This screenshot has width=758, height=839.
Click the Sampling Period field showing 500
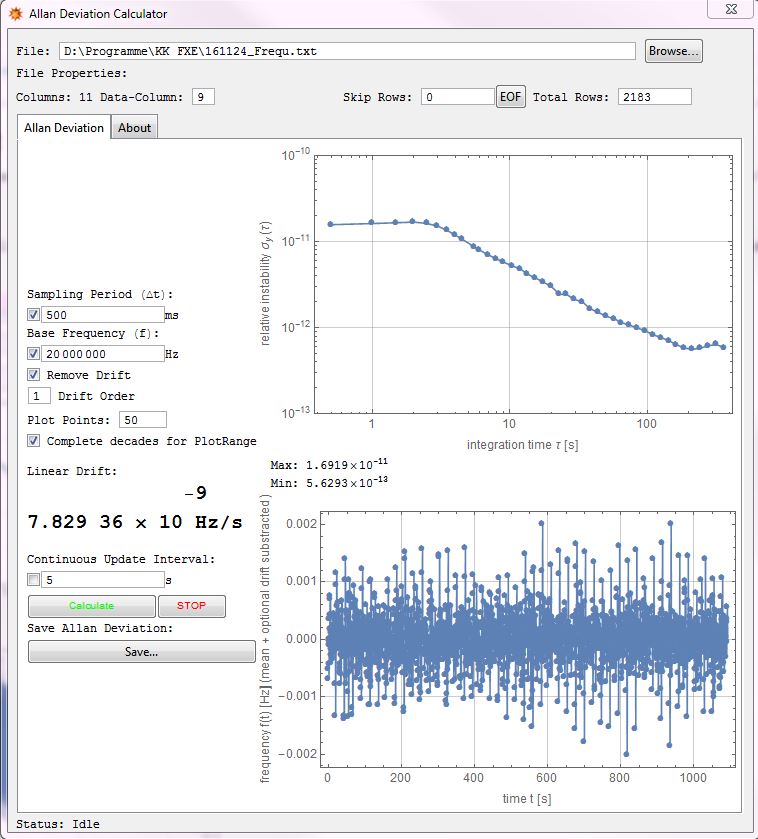point(103,315)
